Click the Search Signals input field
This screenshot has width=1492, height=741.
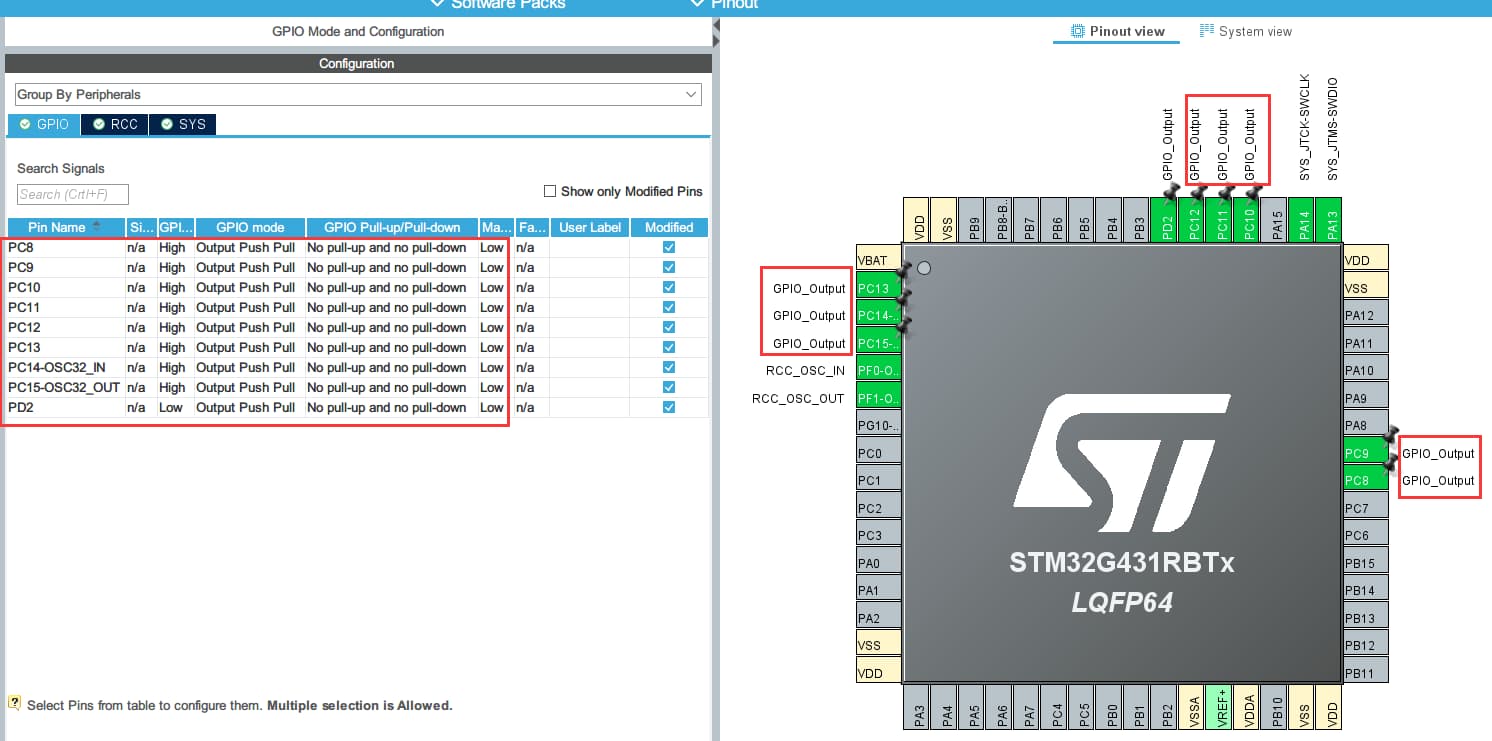pyautogui.click(x=73, y=194)
